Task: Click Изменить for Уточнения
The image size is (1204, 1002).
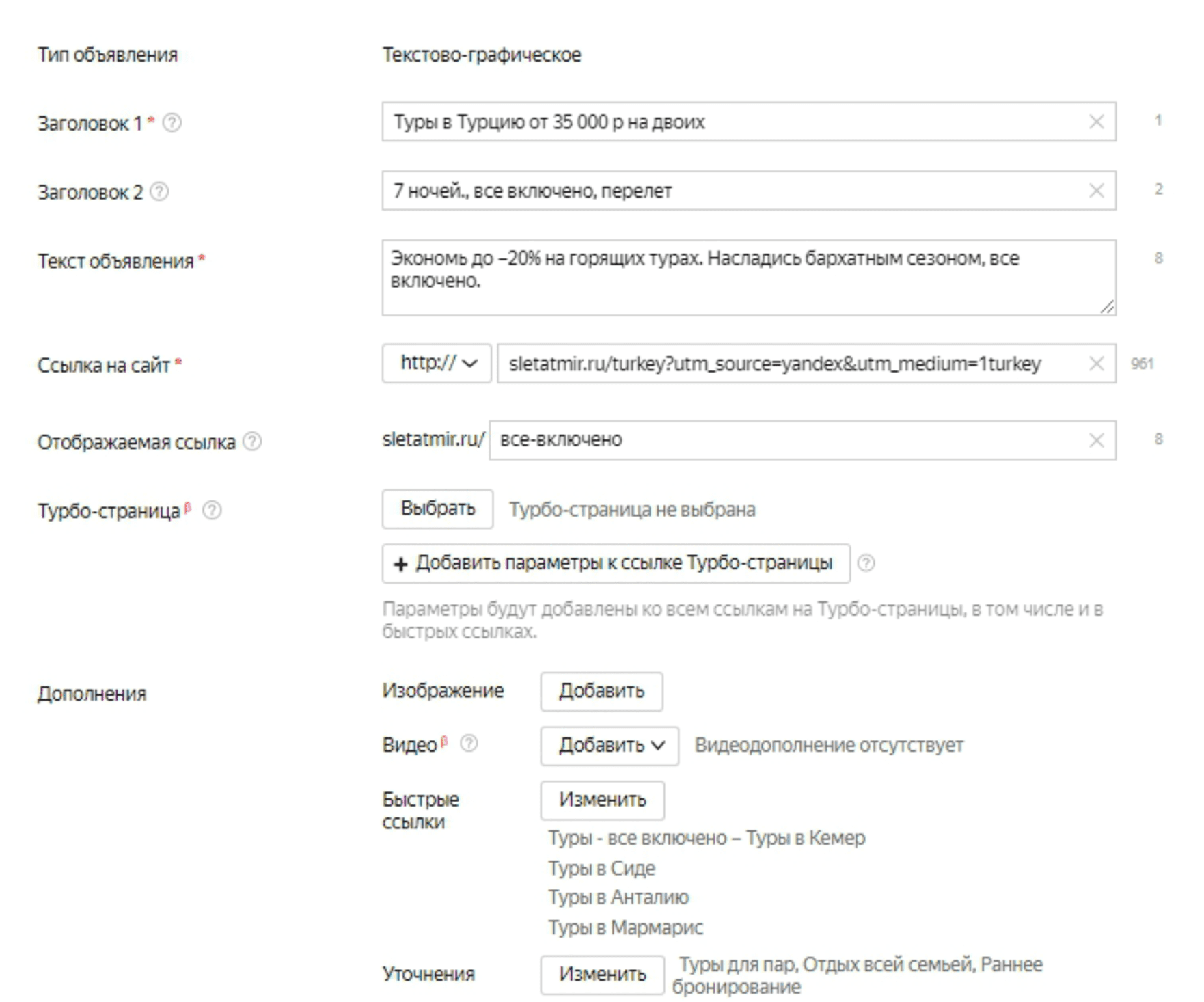Action: 602,974
